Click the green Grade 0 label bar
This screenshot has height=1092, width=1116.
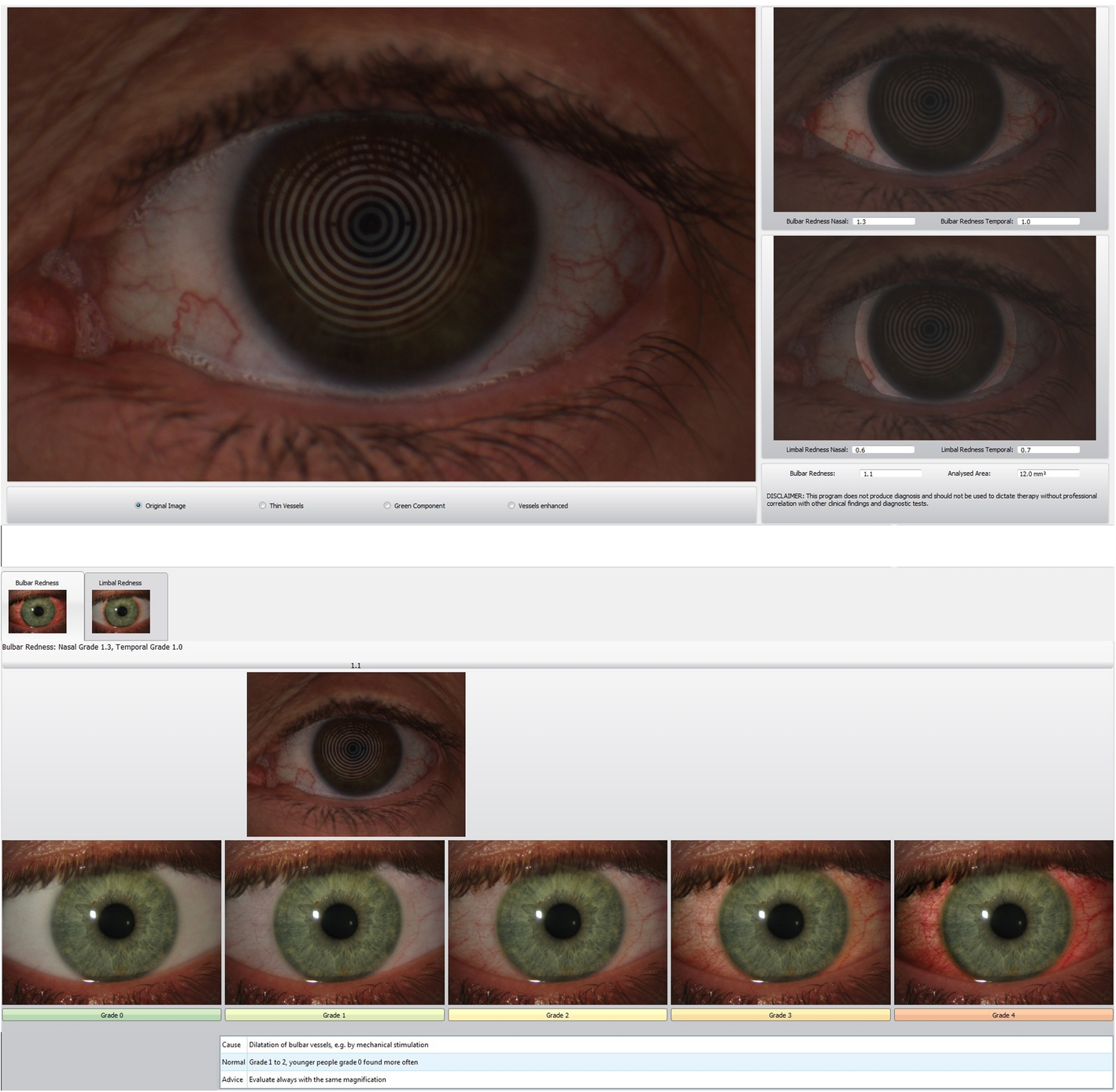pos(112,1015)
